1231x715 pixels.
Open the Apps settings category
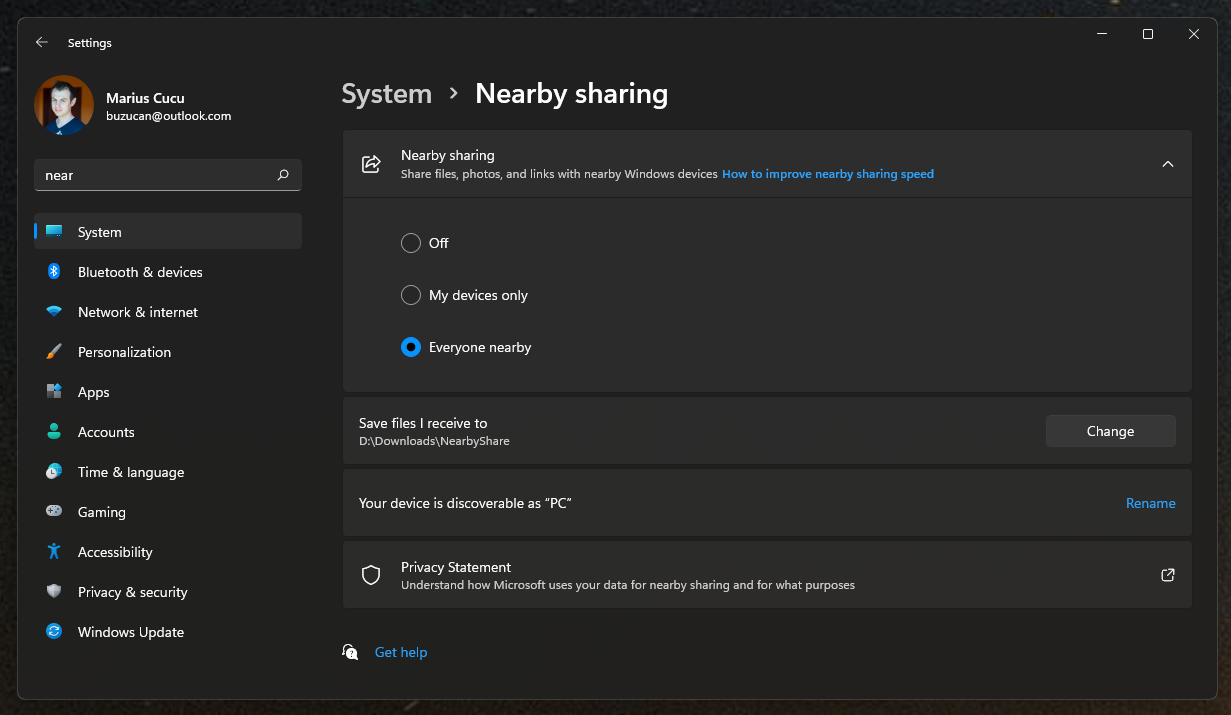coord(94,392)
